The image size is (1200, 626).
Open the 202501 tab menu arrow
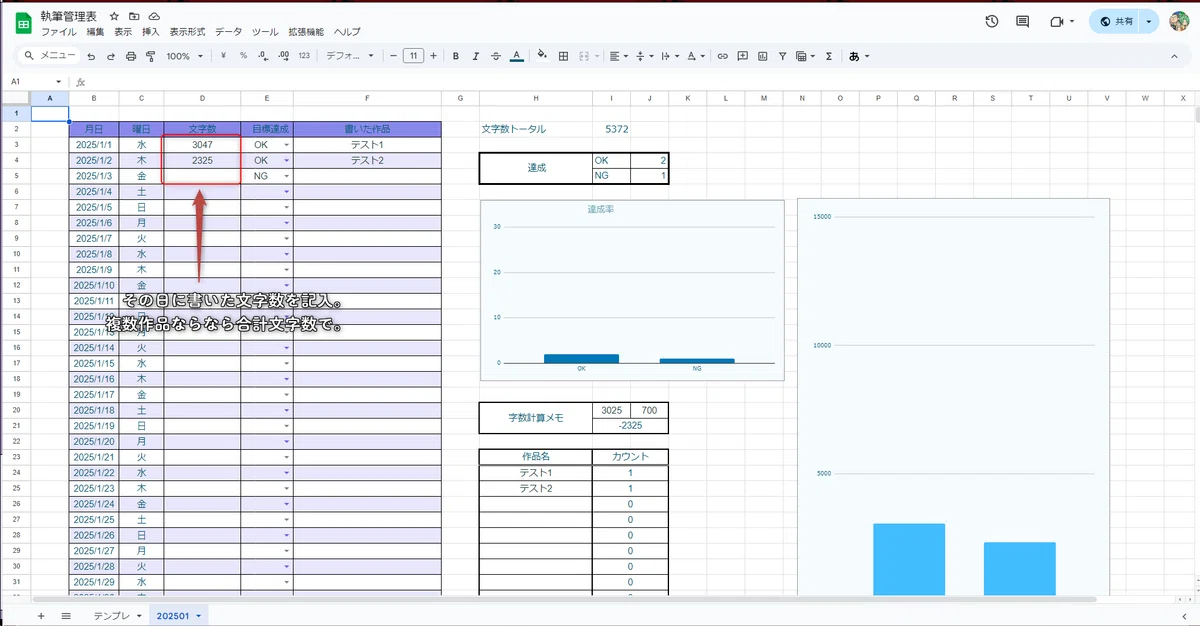[199, 615]
